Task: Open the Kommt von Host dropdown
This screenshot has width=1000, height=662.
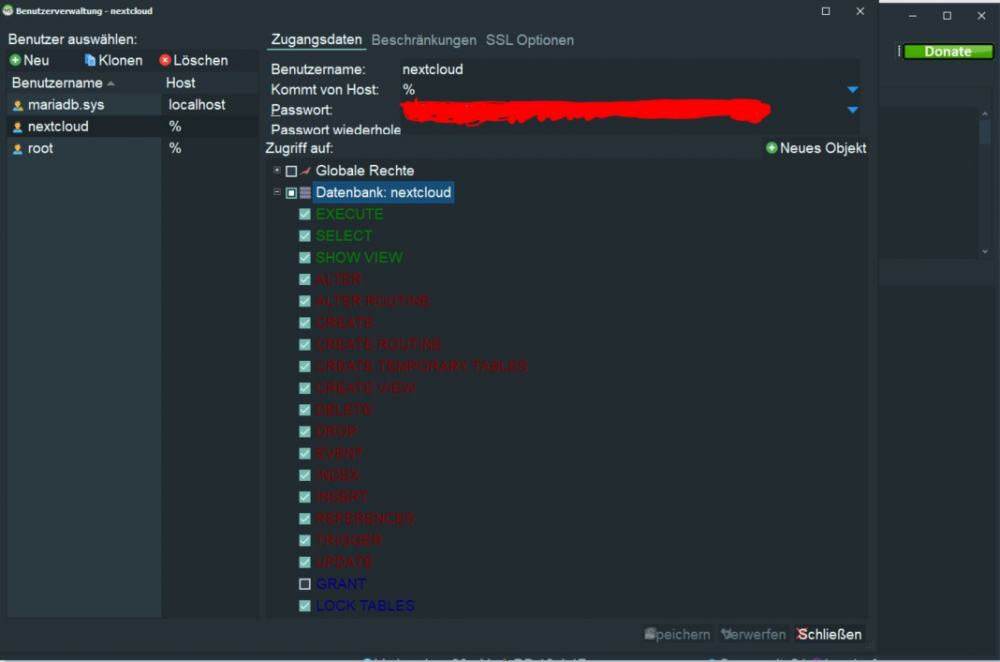Action: coord(853,89)
